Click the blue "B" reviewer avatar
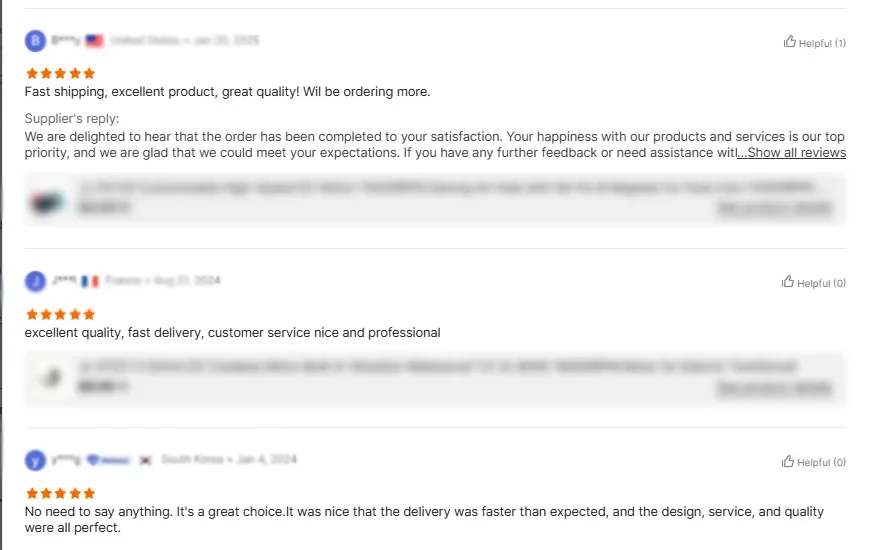The image size is (871, 550). pyautogui.click(x=35, y=41)
